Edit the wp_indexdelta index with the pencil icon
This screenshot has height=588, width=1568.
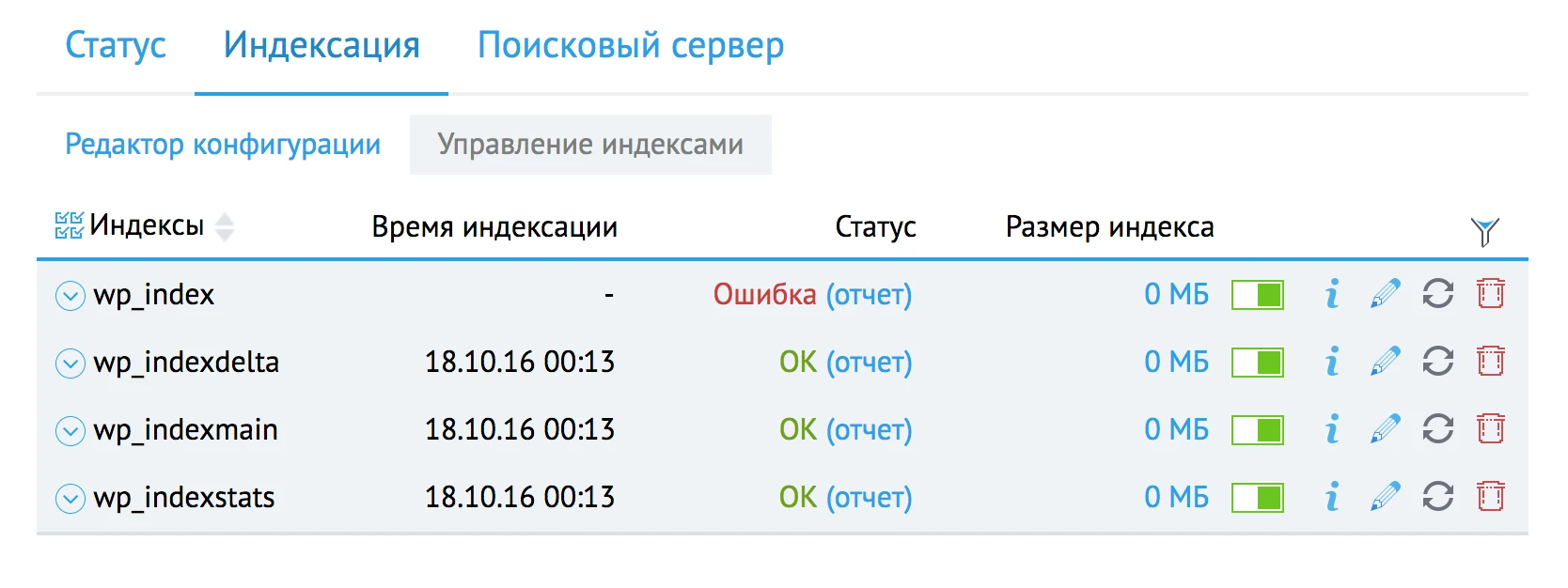(x=1384, y=362)
